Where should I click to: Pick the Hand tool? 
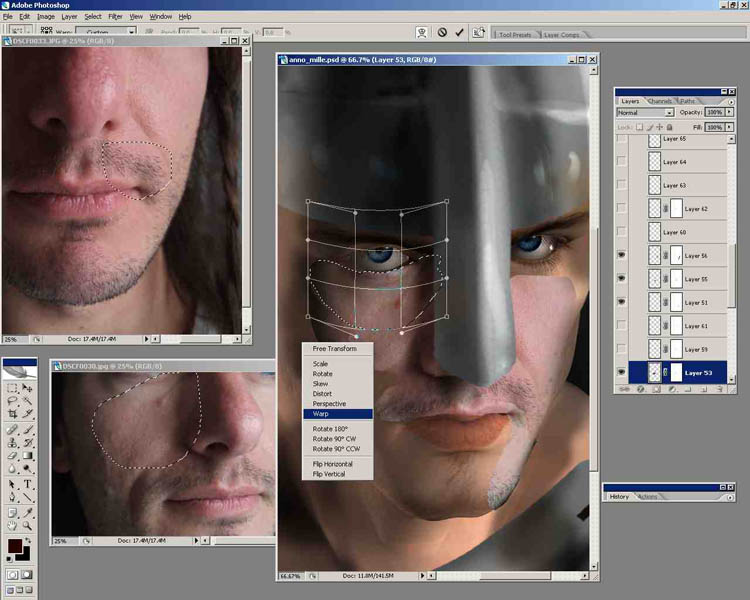coord(11,524)
